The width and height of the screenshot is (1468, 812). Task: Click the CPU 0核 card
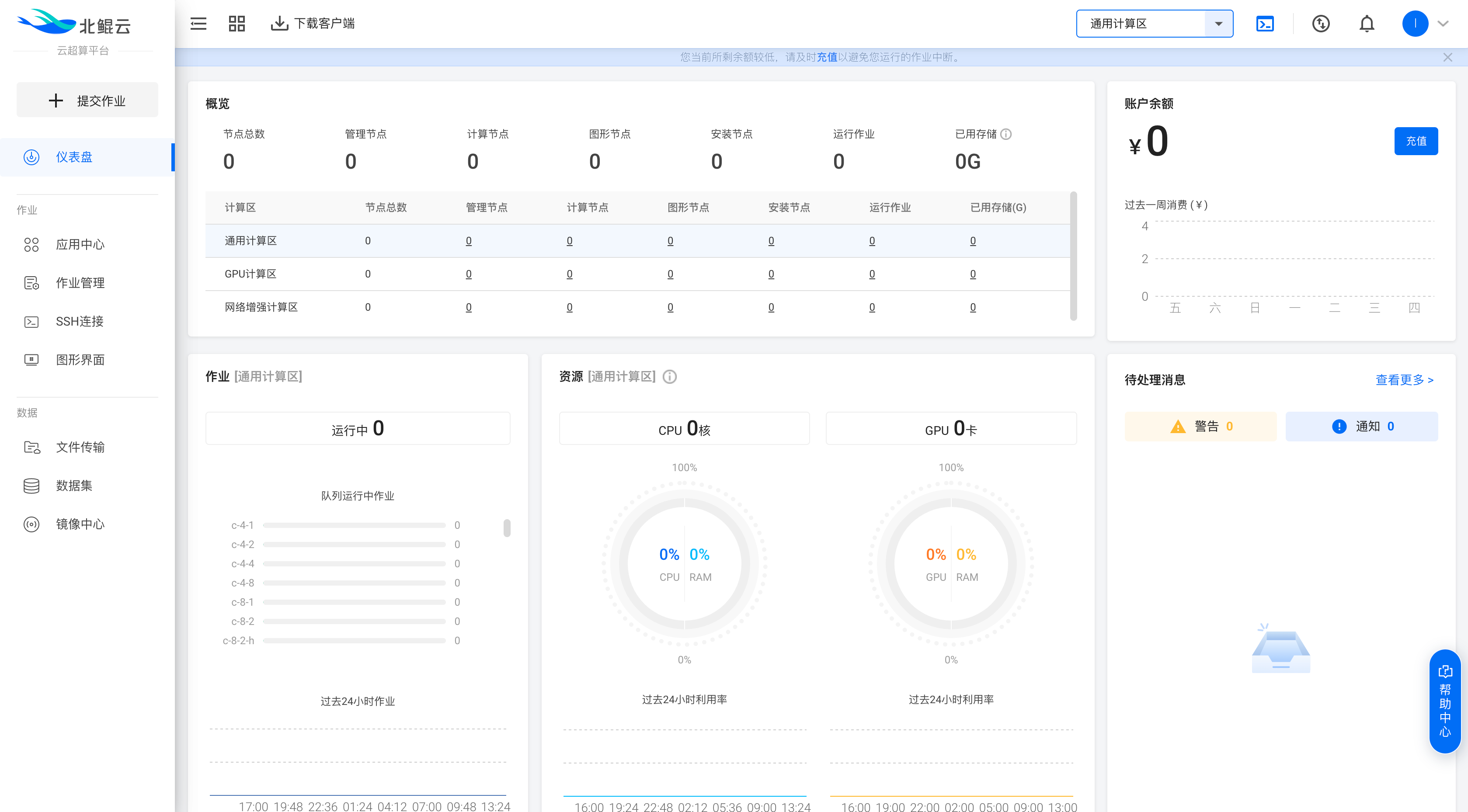[684, 428]
